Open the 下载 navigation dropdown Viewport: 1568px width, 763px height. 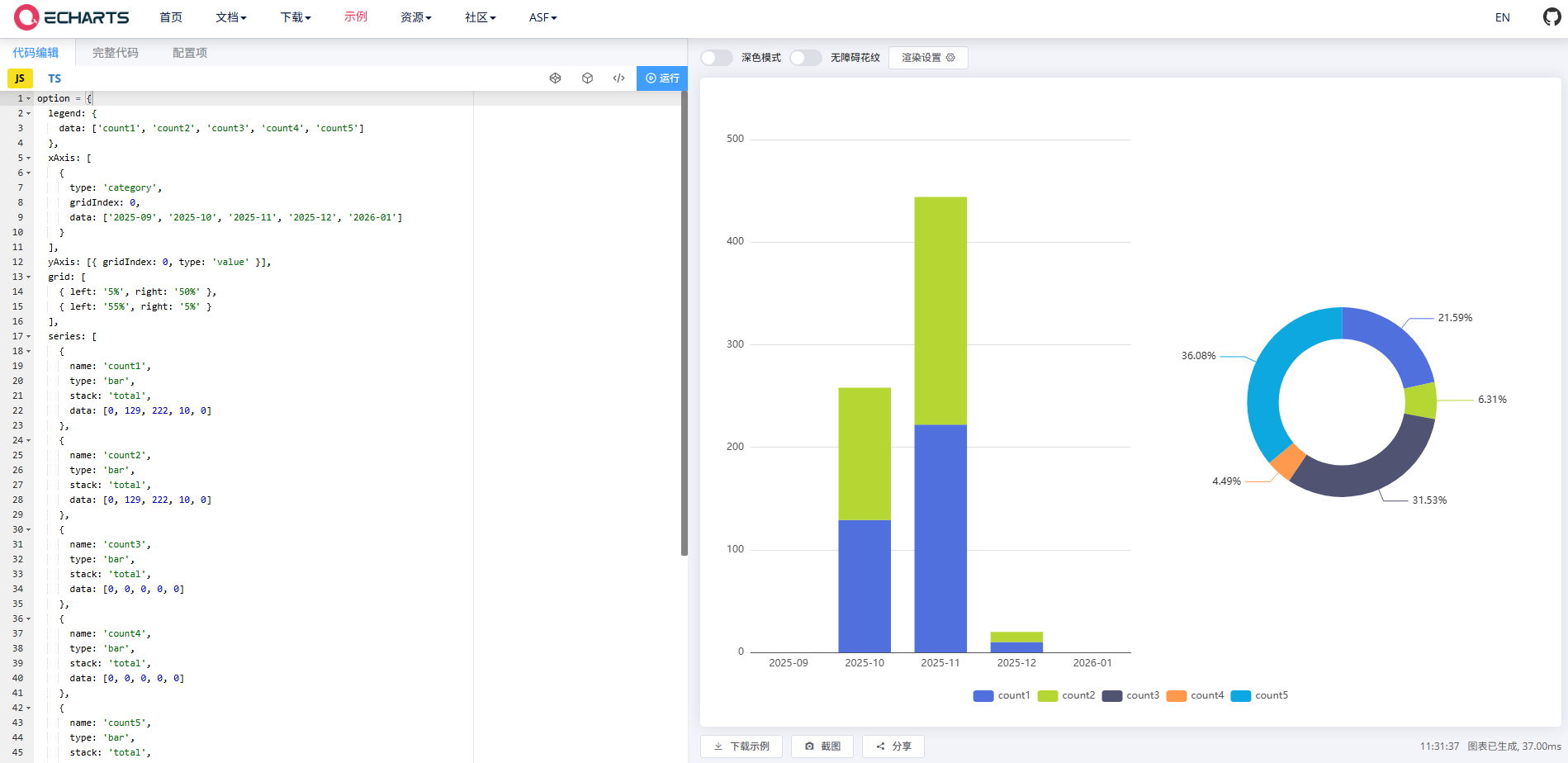click(295, 17)
